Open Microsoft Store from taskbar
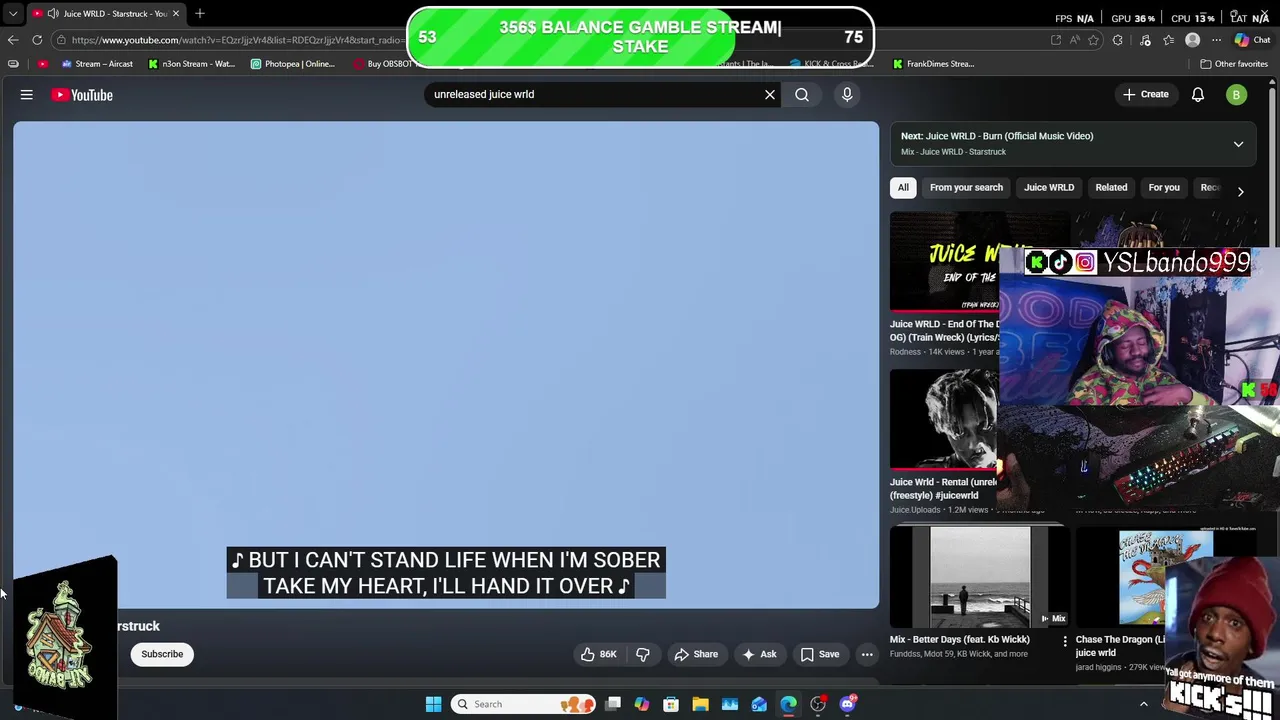The height and width of the screenshot is (720, 1280). click(671, 704)
